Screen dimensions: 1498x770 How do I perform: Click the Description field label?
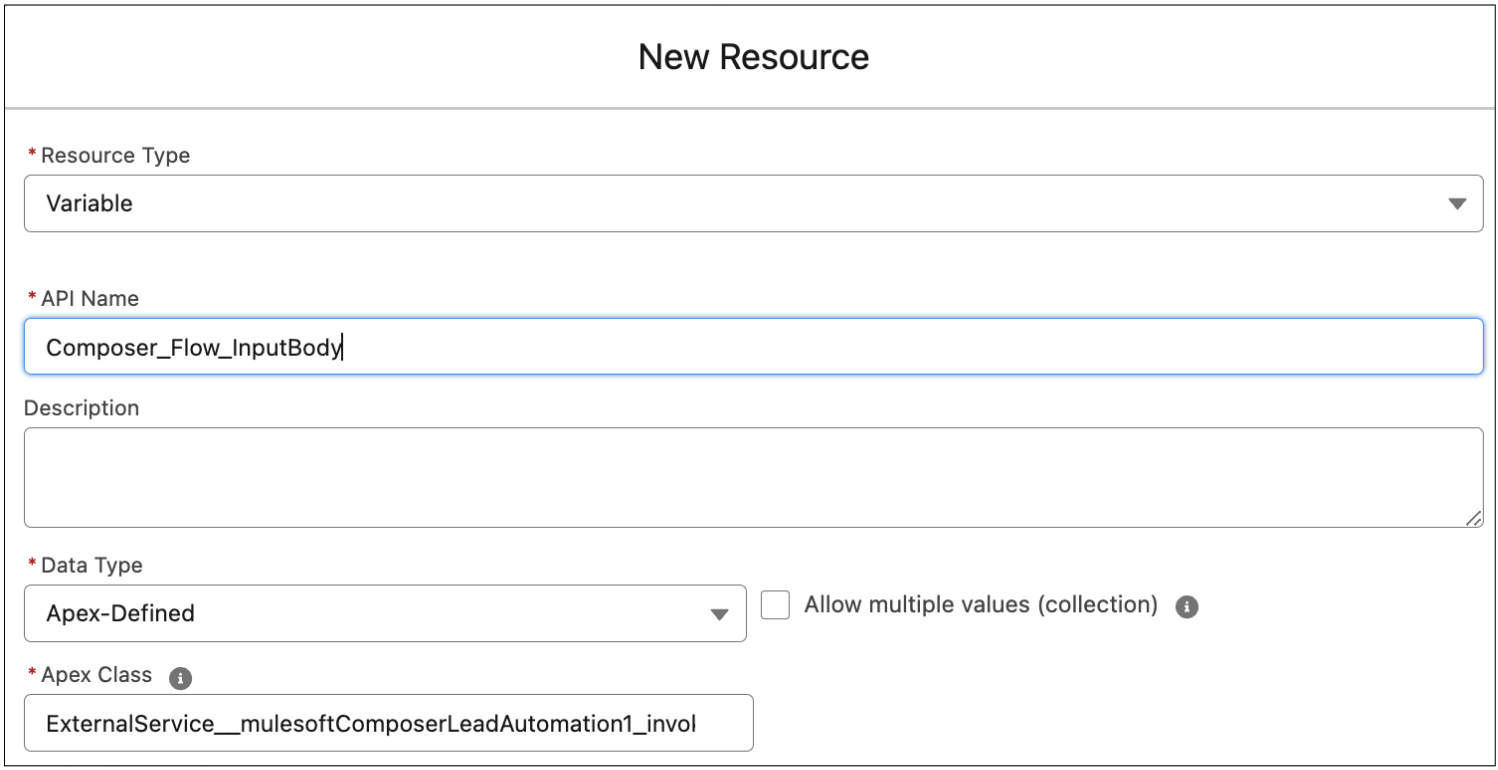click(x=81, y=409)
